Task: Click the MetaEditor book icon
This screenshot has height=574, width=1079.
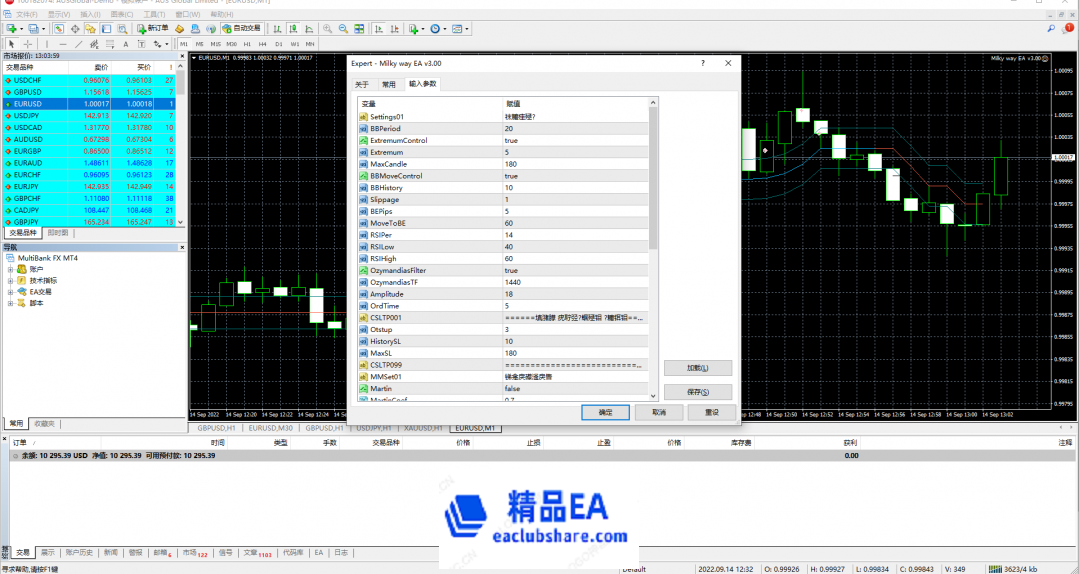Action: [x=179, y=29]
